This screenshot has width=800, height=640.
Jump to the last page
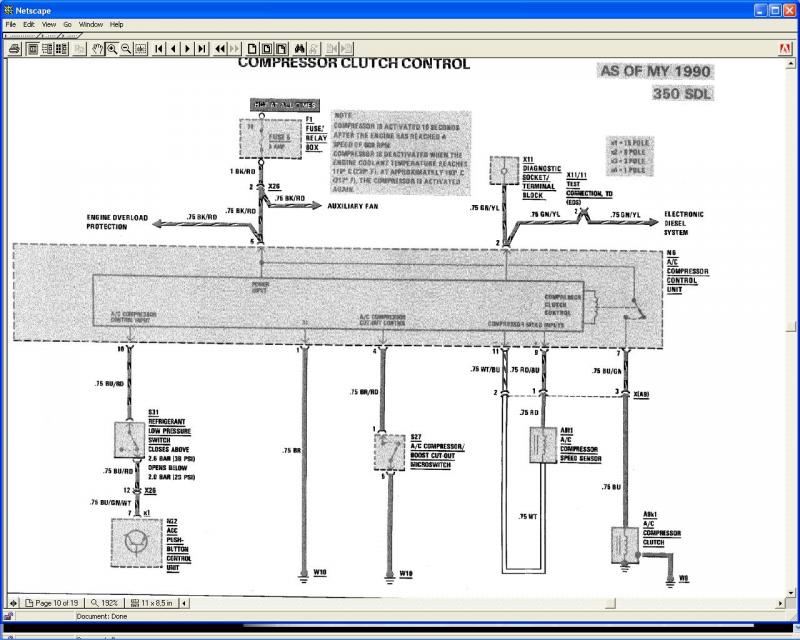202,49
